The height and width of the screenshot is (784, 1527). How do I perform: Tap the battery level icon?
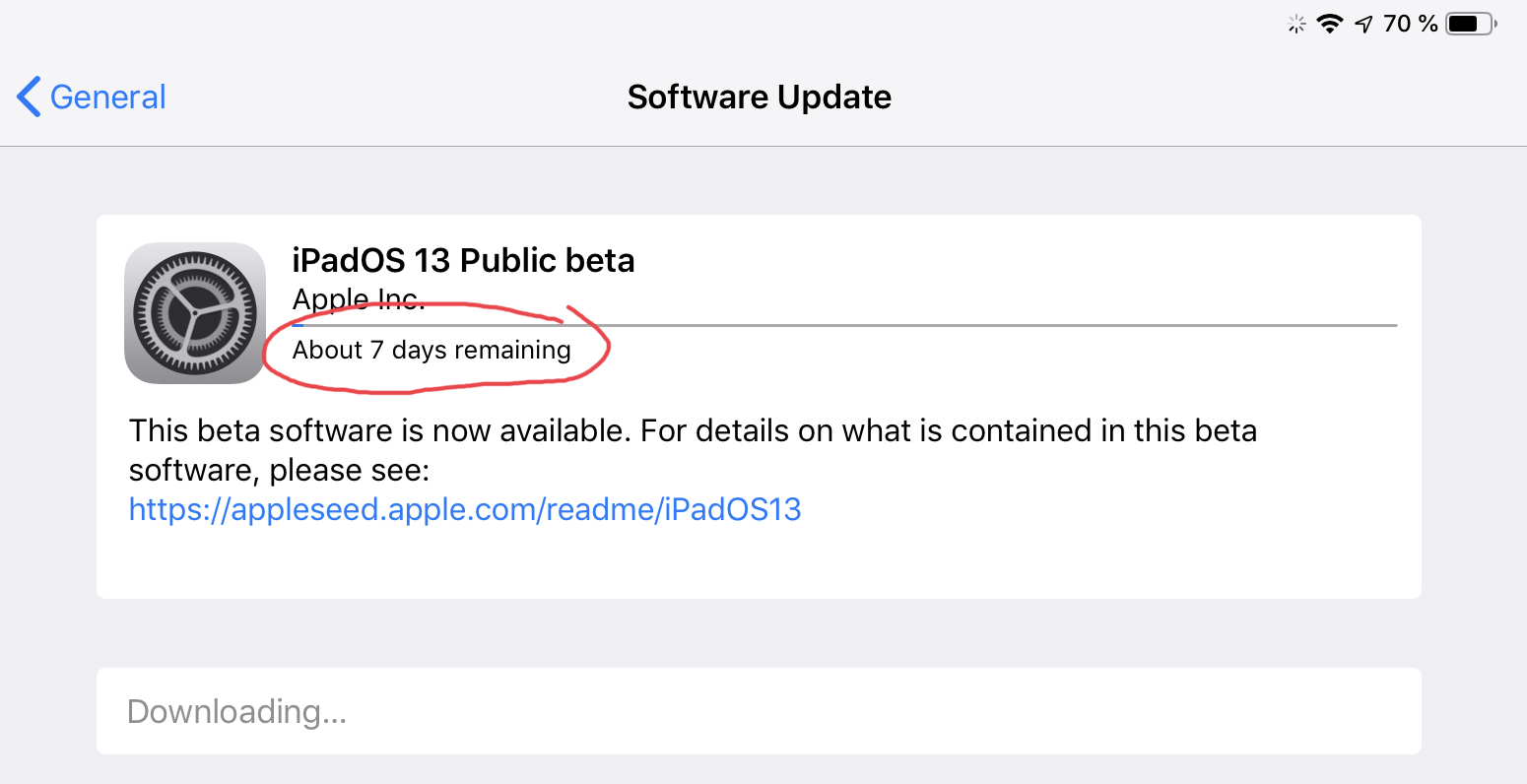[x=1470, y=25]
